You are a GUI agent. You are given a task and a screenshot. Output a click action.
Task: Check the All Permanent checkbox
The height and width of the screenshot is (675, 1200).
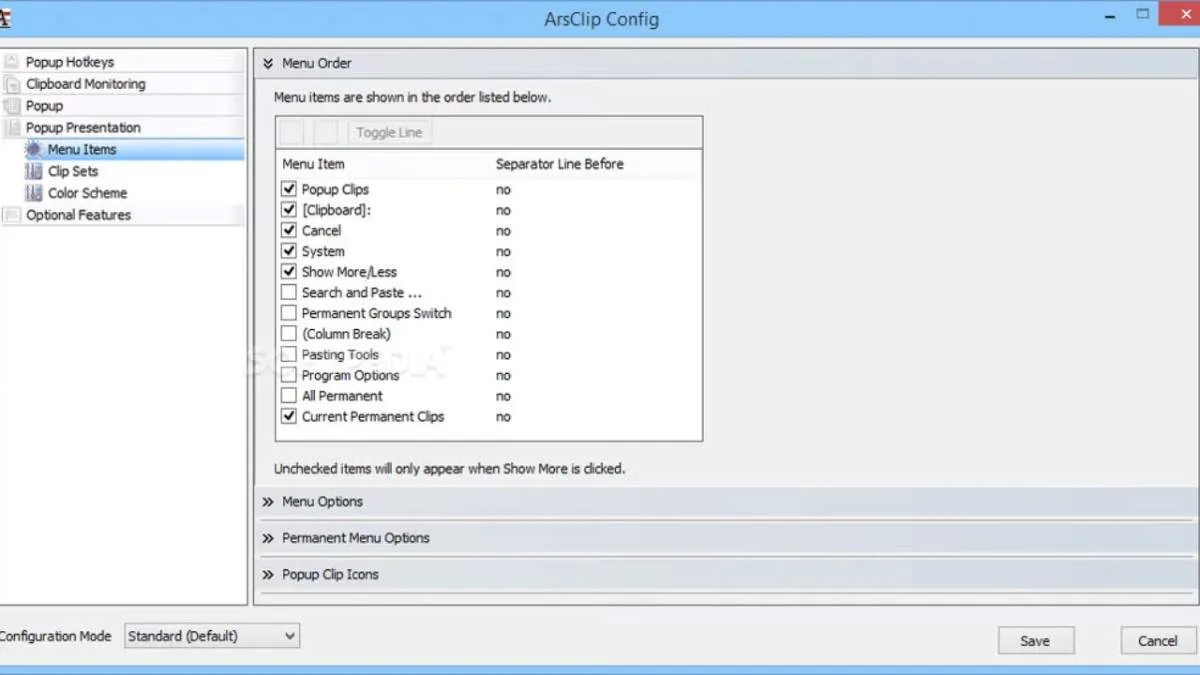point(289,396)
